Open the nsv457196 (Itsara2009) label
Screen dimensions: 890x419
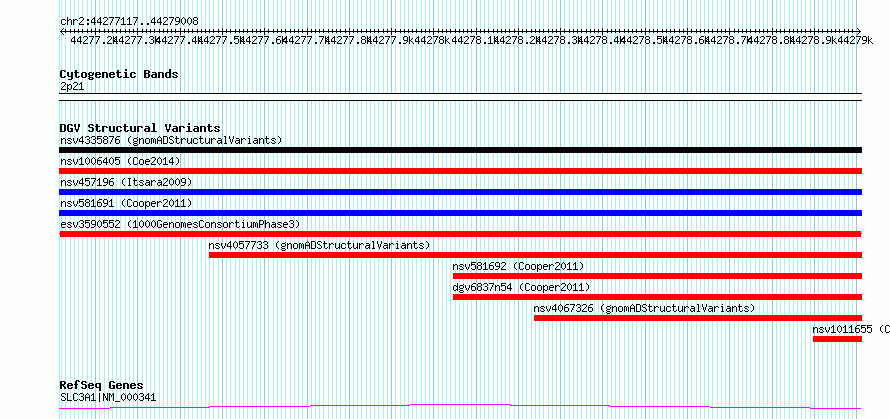(126, 182)
